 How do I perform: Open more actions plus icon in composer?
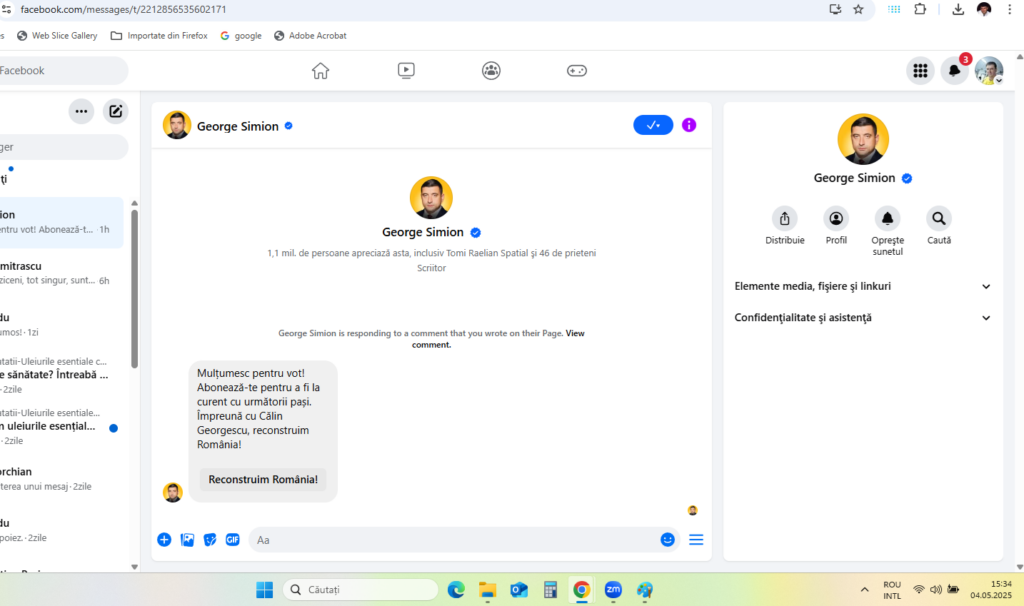164,539
